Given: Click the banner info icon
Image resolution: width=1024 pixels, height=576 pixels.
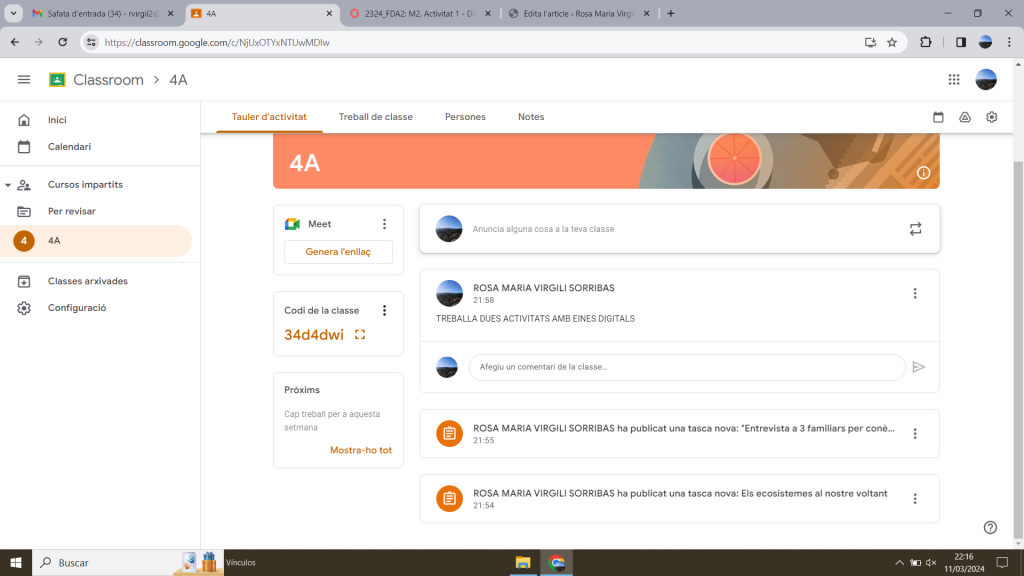Looking at the screenshot, I should point(923,173).
